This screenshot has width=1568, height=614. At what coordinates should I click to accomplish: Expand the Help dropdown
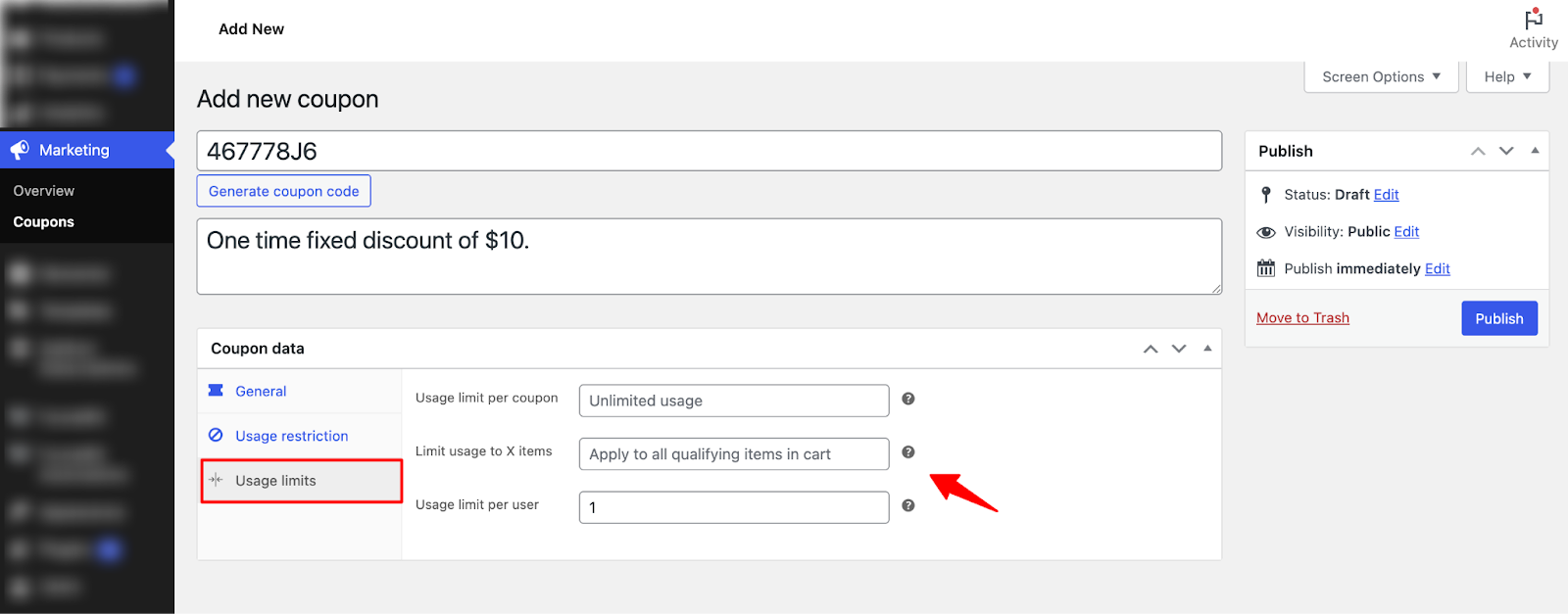pyautogui.click(x=1507, y=76)
